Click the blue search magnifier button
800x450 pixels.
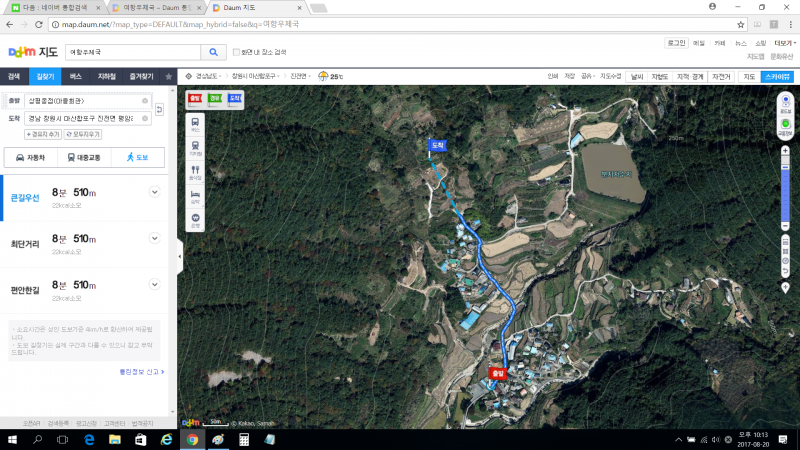[214, 52]
